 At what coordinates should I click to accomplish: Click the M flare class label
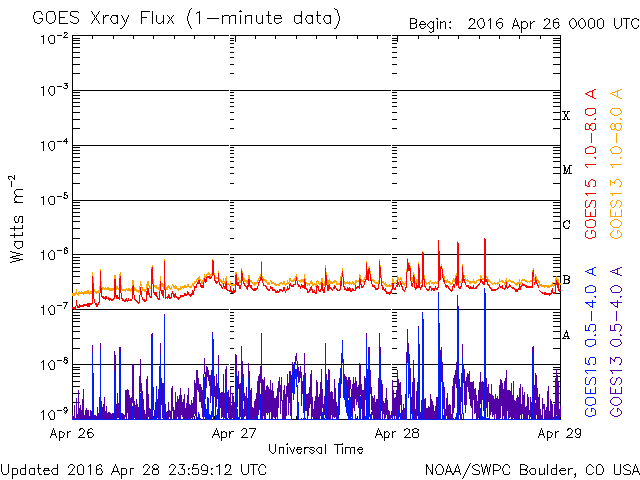pyautogui.click(x=566, y=170)
